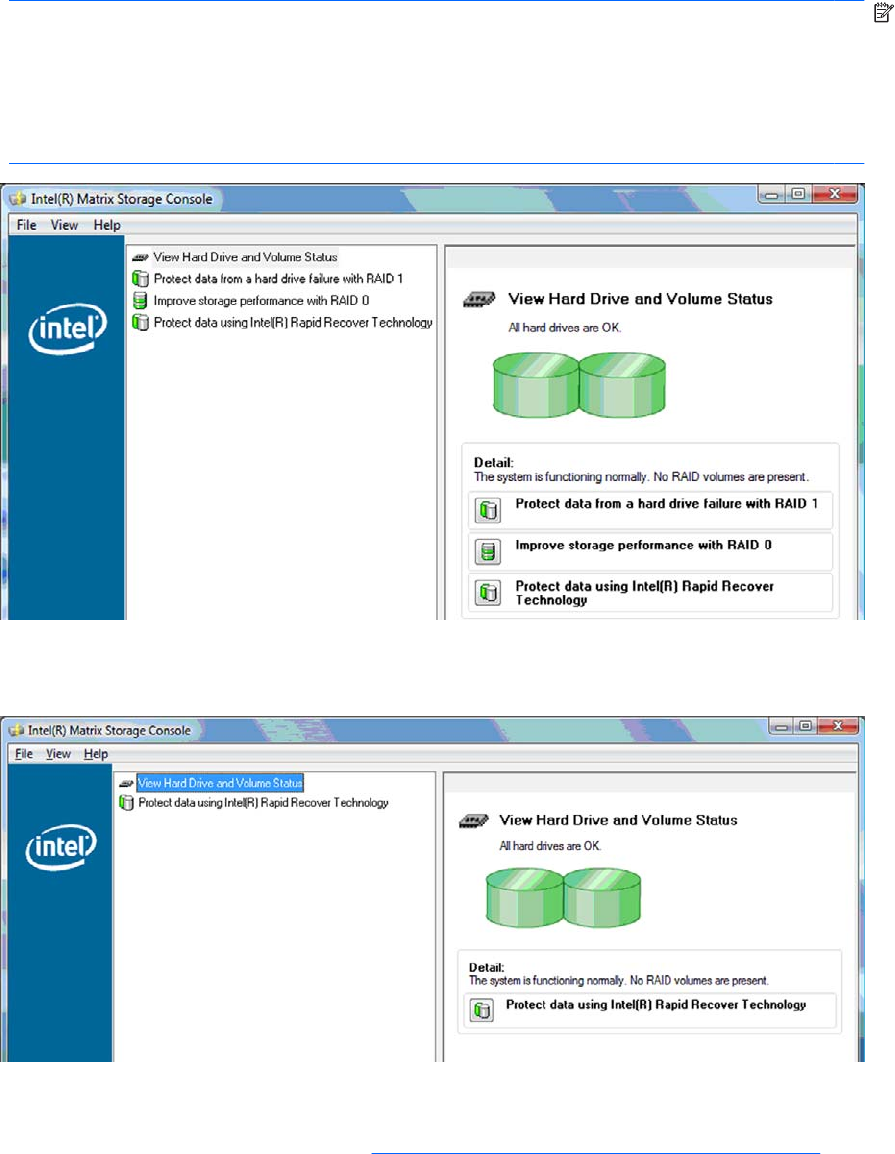This screenshot has height=1154, width=895.
Task: Close the upper Matrix Storage Console window
Action: pyautogui.click(x=834, y=194)
